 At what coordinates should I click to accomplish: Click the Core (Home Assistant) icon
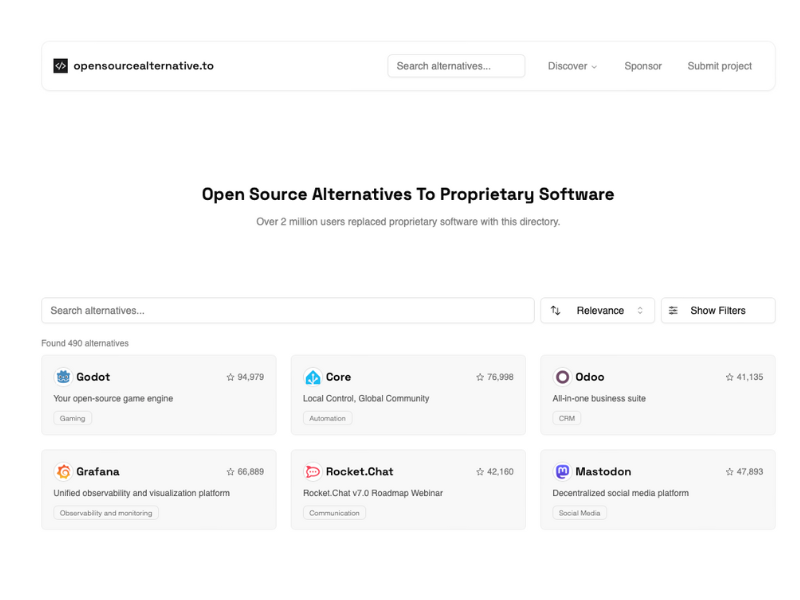point(313,377)
